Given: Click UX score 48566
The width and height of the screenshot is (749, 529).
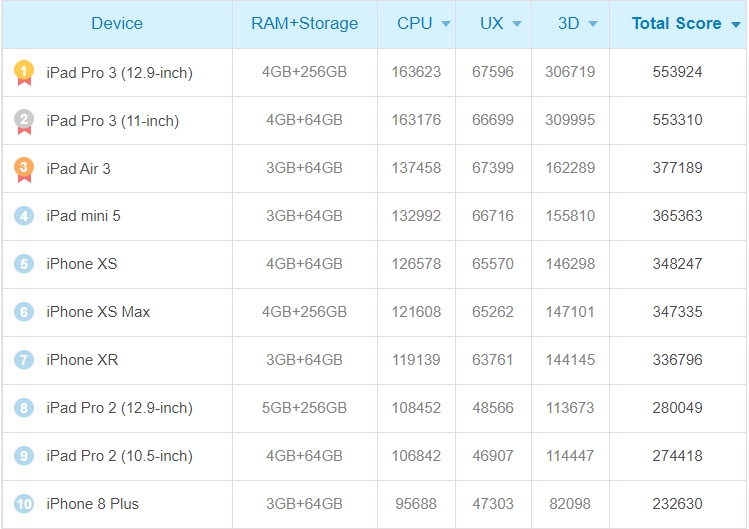Looking at the screenshot, I should [x=493, y=408].
